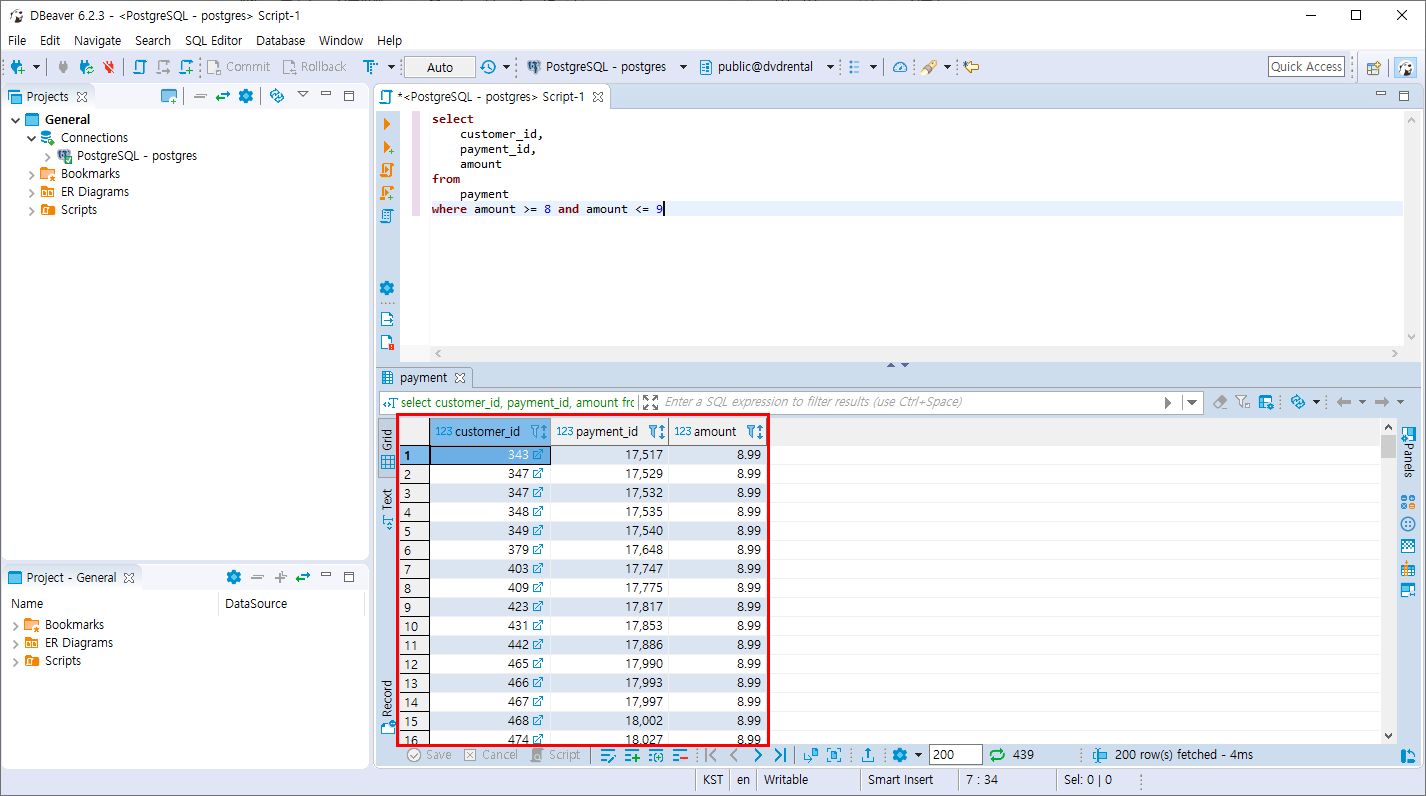The width and height of the screenshot is (1426, 796).
Task: Click the customer_id column header
Action: (x=490, y=432)
